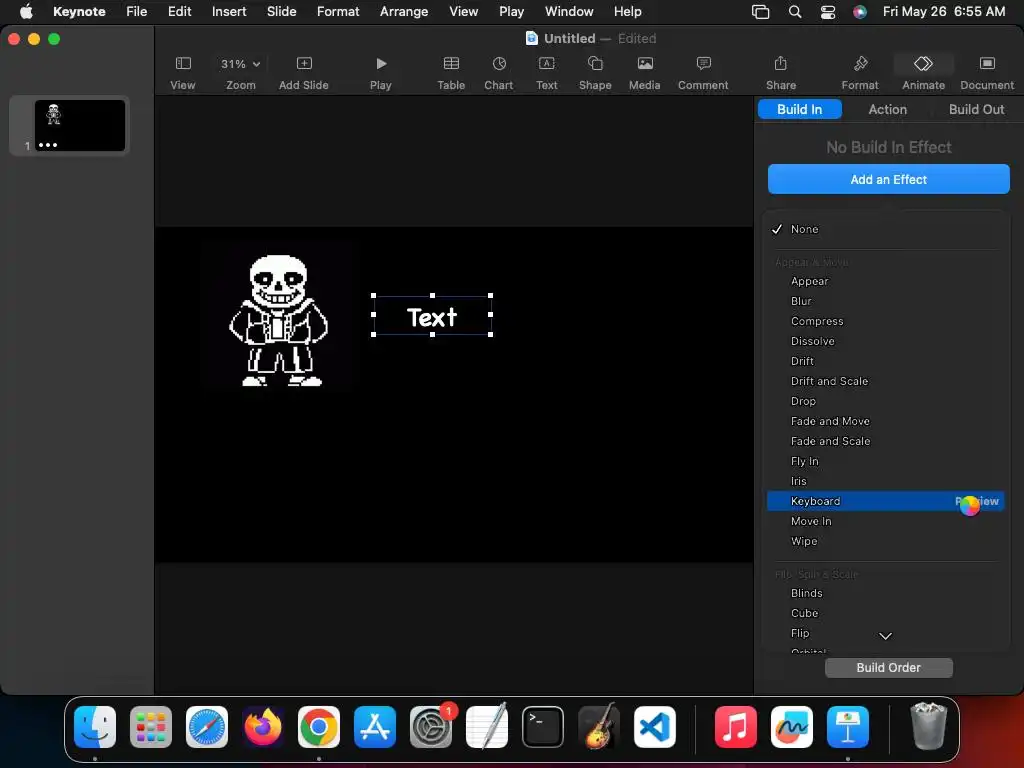Open Launchpad from the Dock

[x=151, y=727]
